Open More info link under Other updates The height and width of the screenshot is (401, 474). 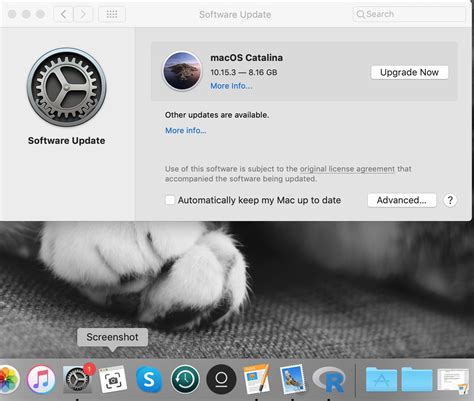coord(186,130)
